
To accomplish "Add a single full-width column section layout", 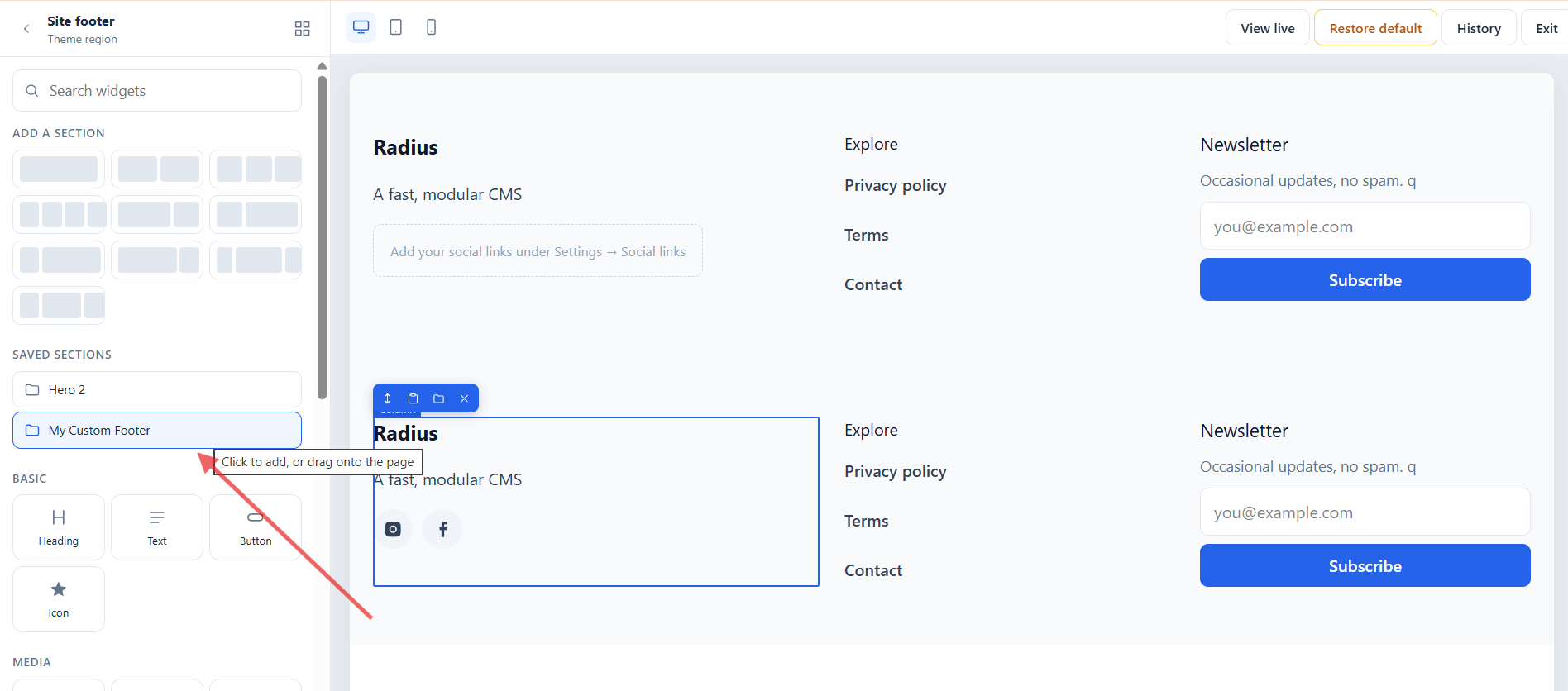I will click(x=59, y=169).
